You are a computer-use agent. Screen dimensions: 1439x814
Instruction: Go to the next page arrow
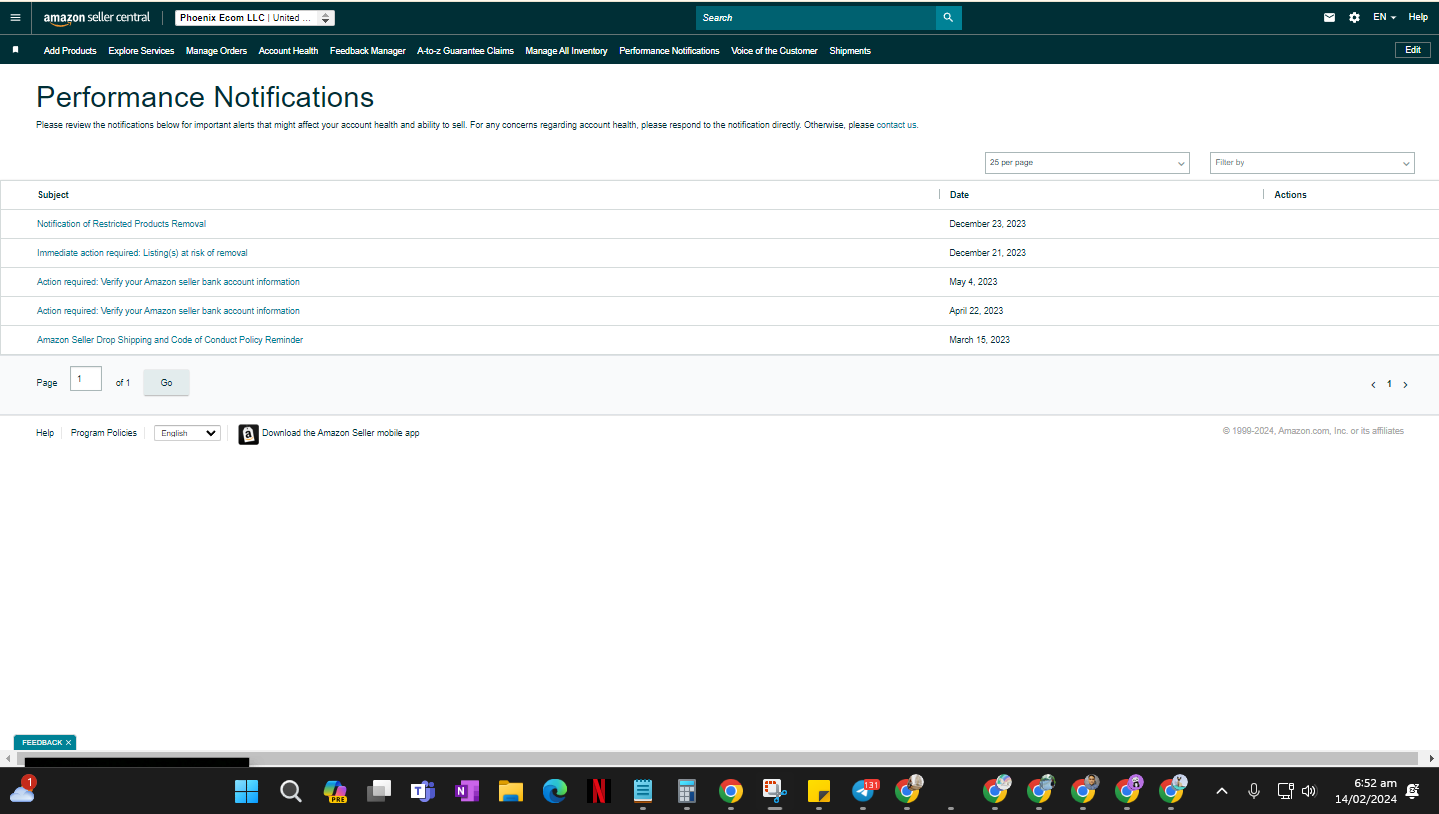pyautogui.click(x=1405, y=385)
